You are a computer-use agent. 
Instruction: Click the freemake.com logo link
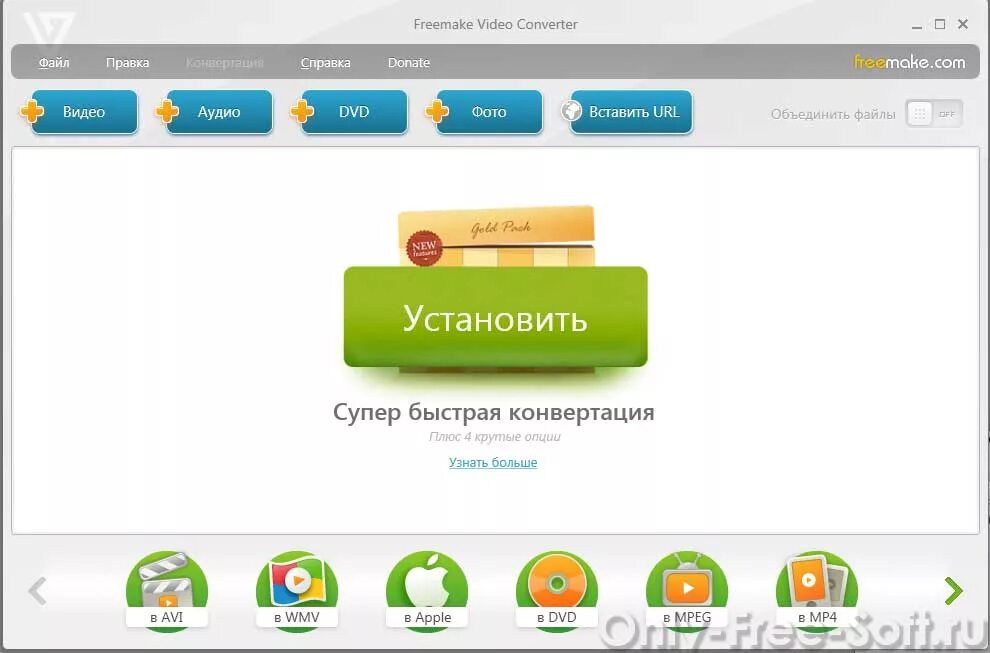[909, 62]
